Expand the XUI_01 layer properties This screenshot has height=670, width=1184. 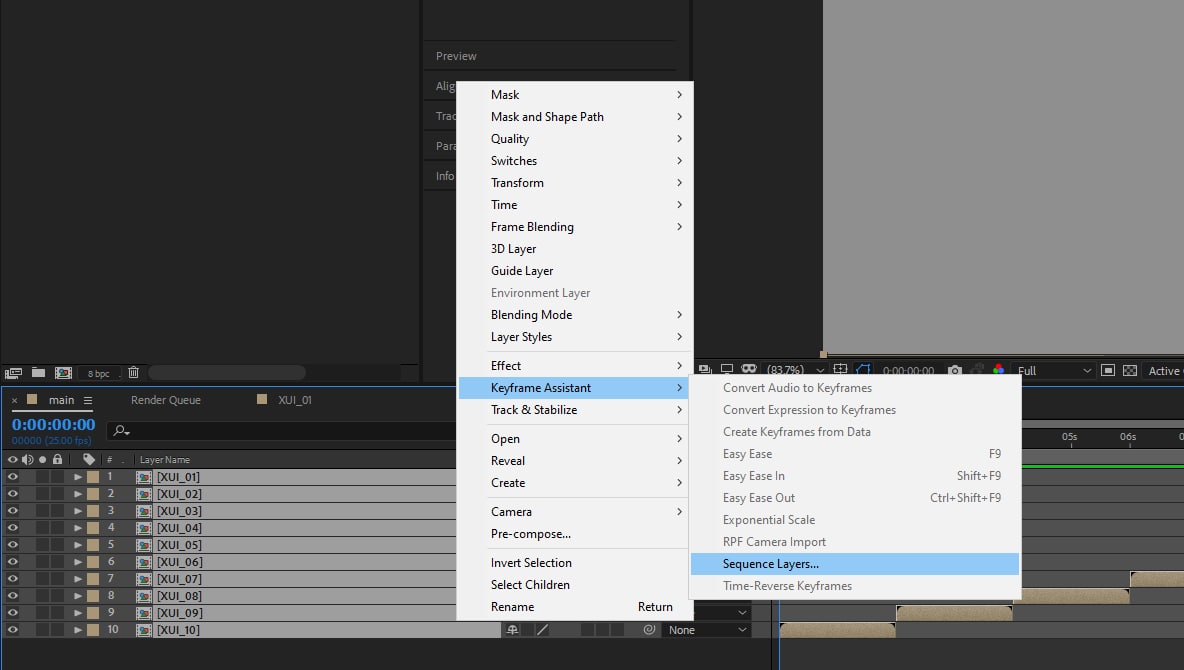pos(78,477)
